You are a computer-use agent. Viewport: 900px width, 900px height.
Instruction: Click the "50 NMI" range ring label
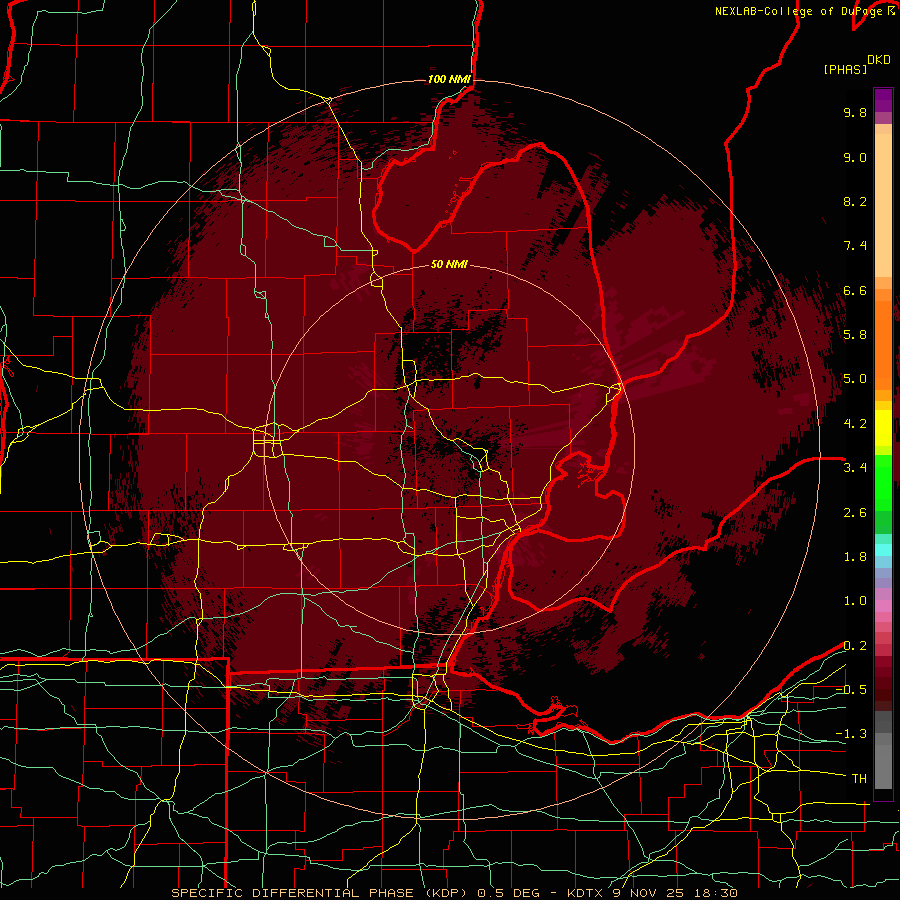coord(449,264)
